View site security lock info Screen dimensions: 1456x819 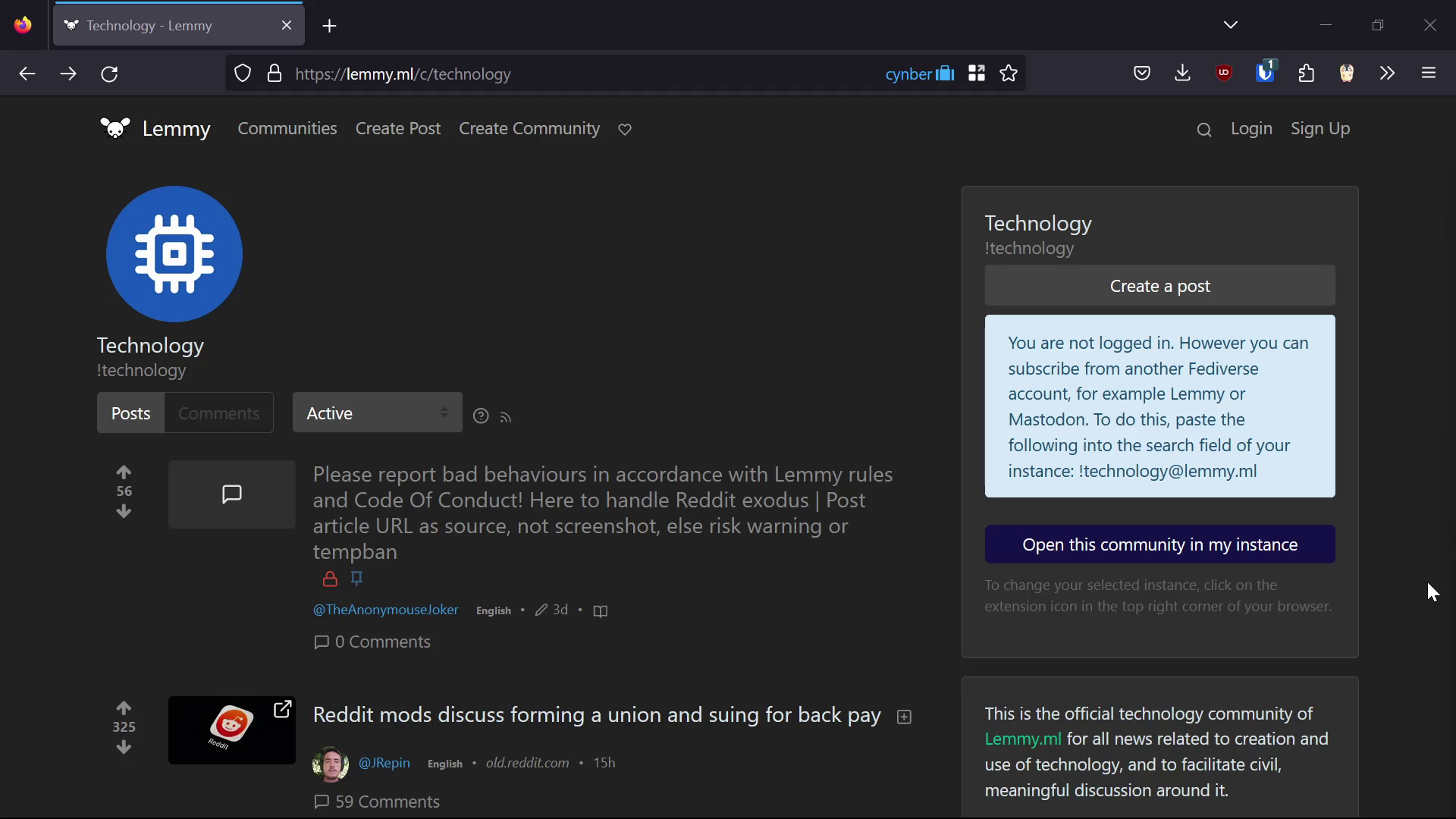click(275, 74)
